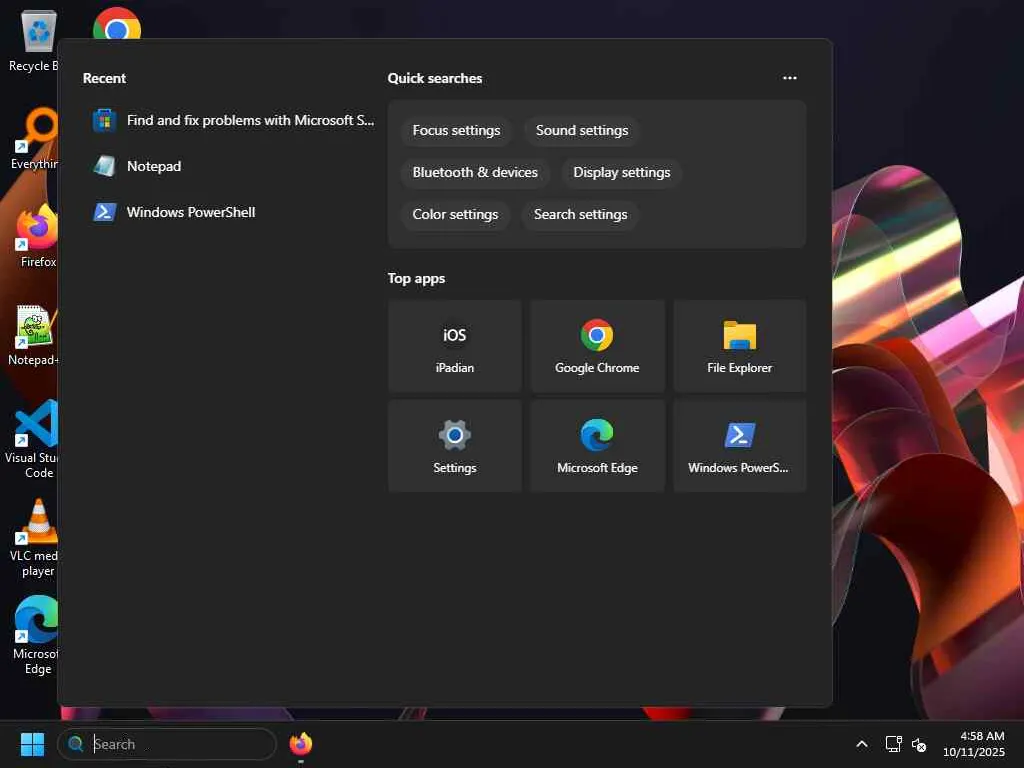Click the 'Windows PowerShell' label in Recent

(x=191, y=212)
